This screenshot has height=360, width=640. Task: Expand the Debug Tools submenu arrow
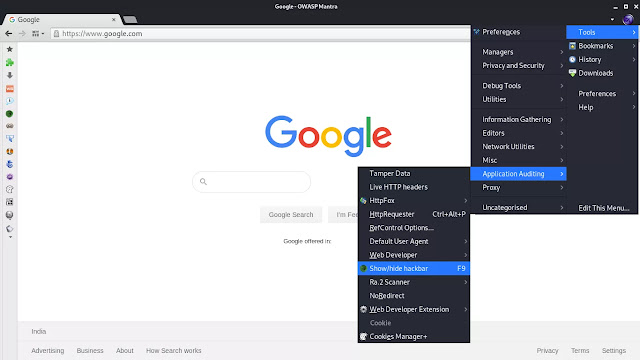[562, 86]
